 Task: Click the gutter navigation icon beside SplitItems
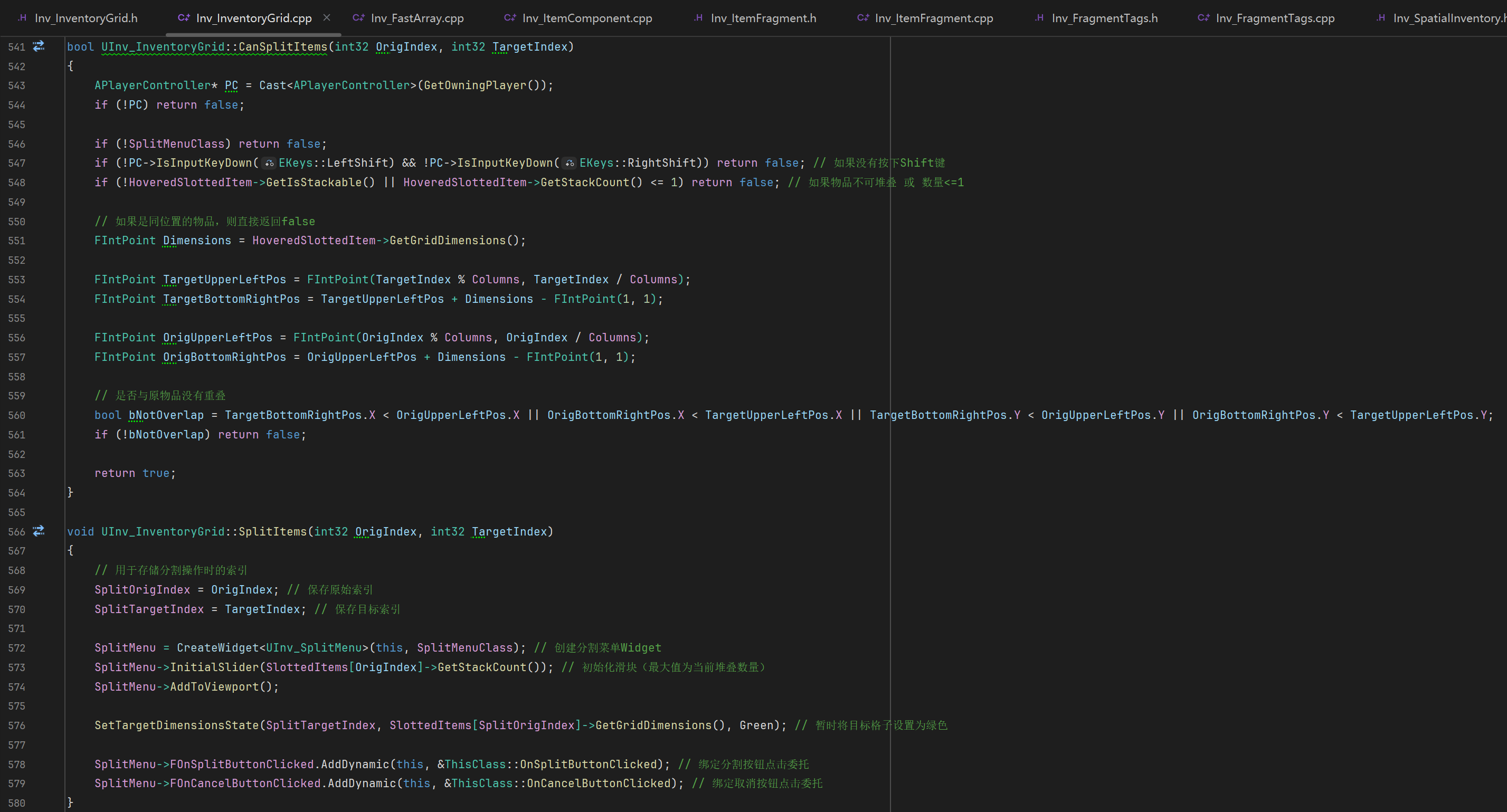pyautogui.click(x=39, y=531)
